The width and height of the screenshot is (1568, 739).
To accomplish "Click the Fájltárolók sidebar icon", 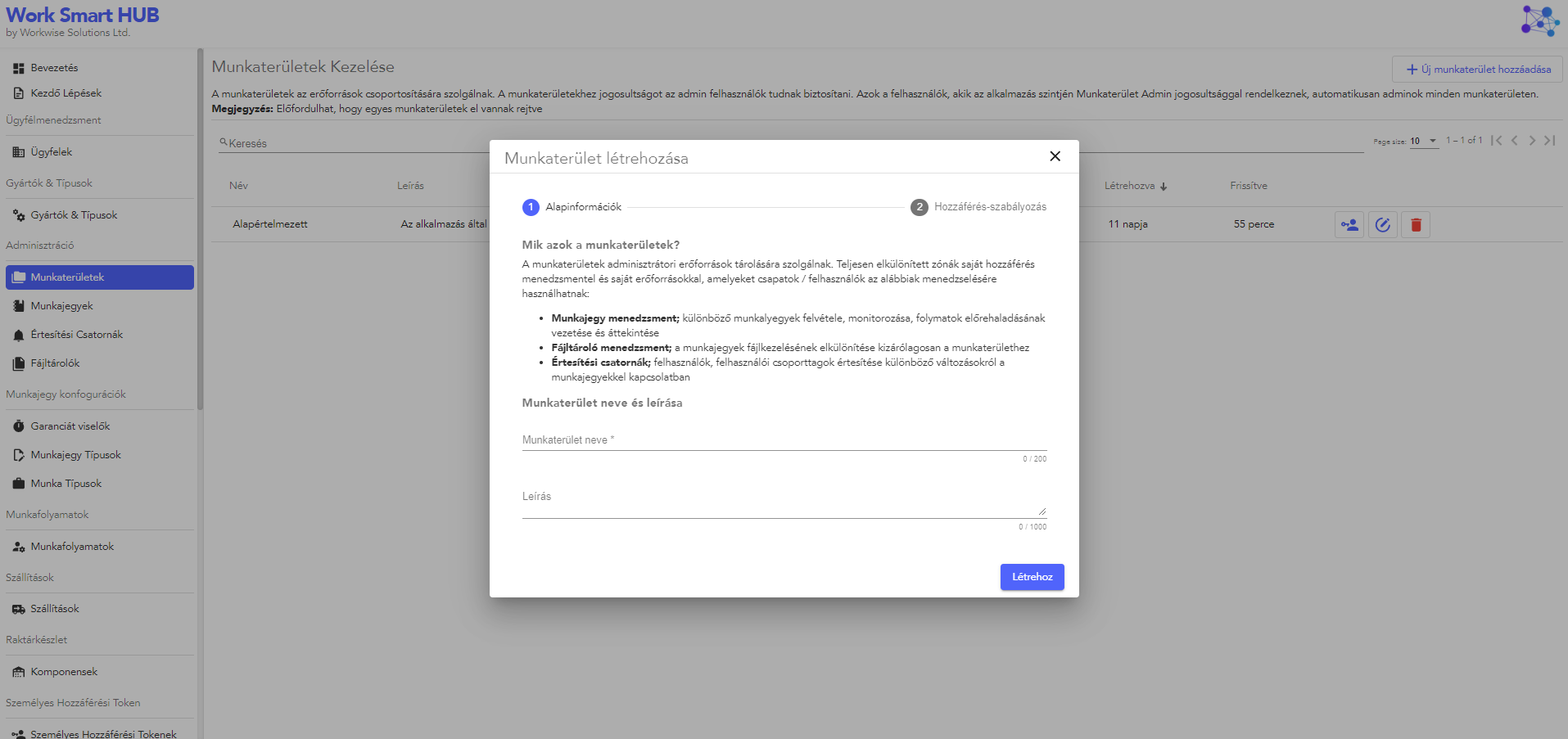I will click(18, 363).
